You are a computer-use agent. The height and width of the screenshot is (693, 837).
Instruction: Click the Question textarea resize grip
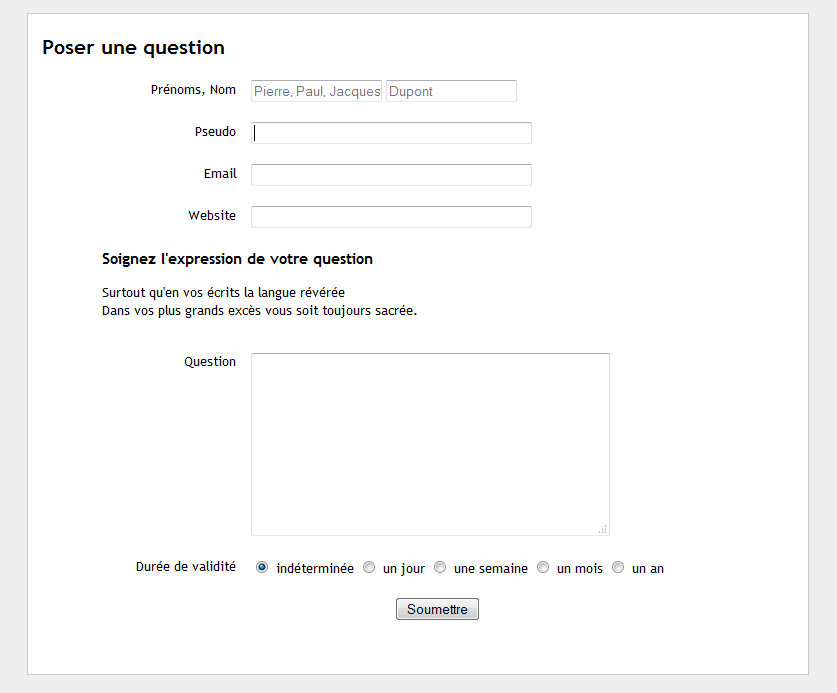coord(603,529)
